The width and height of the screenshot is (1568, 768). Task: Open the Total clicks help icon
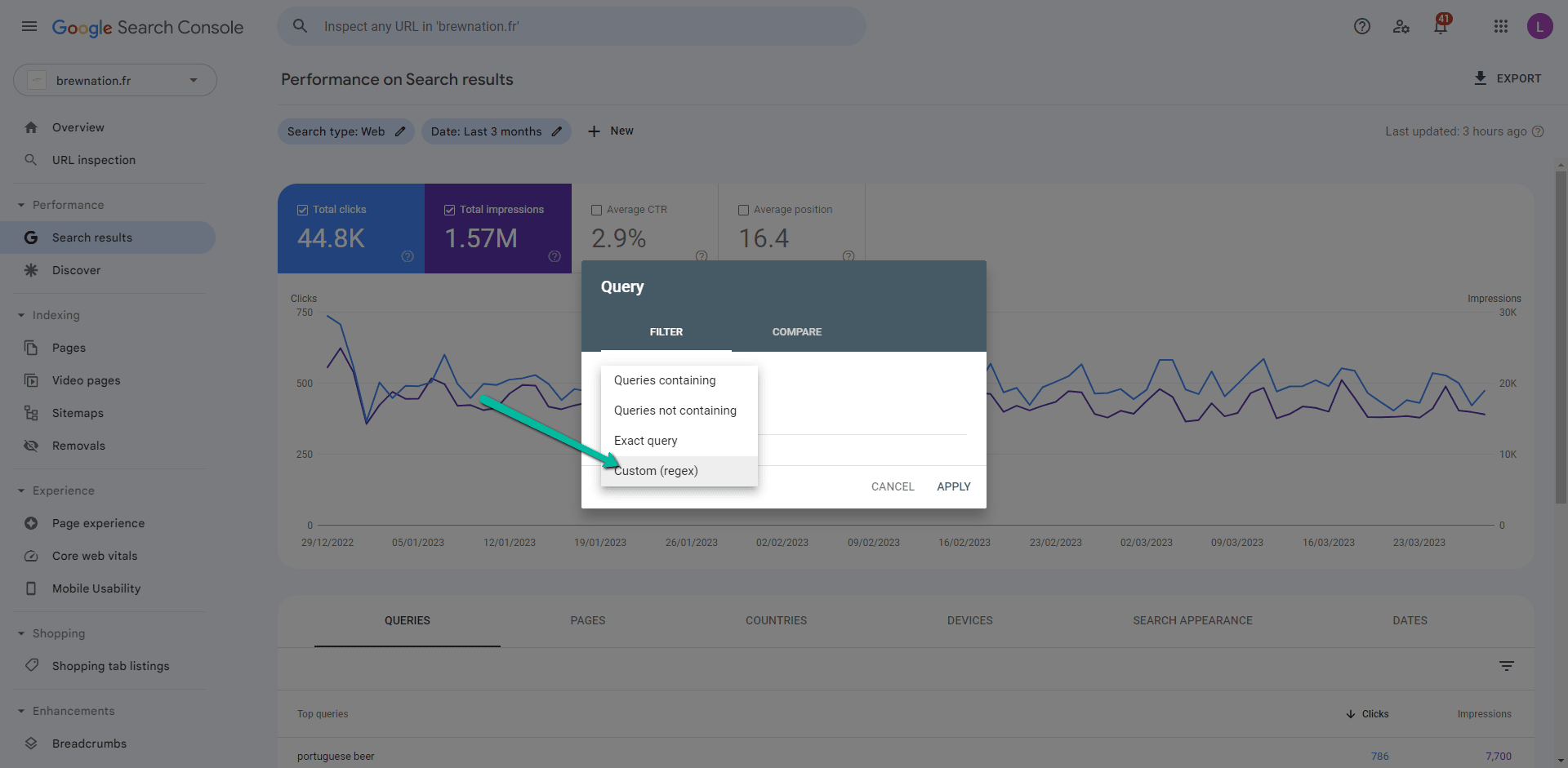(x=408, y=256)
